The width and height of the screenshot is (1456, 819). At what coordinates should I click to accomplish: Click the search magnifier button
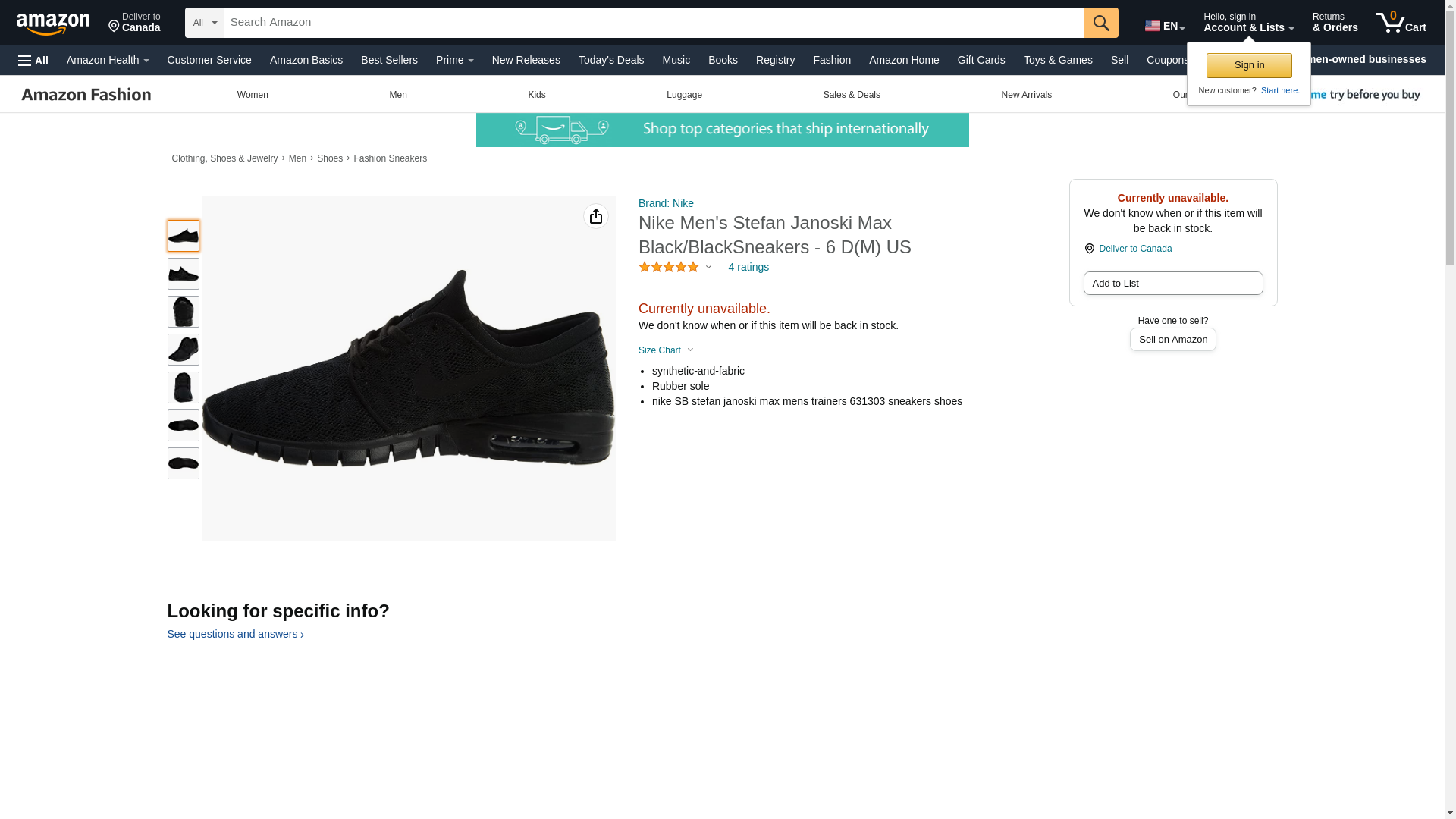tap(1100, 23)
